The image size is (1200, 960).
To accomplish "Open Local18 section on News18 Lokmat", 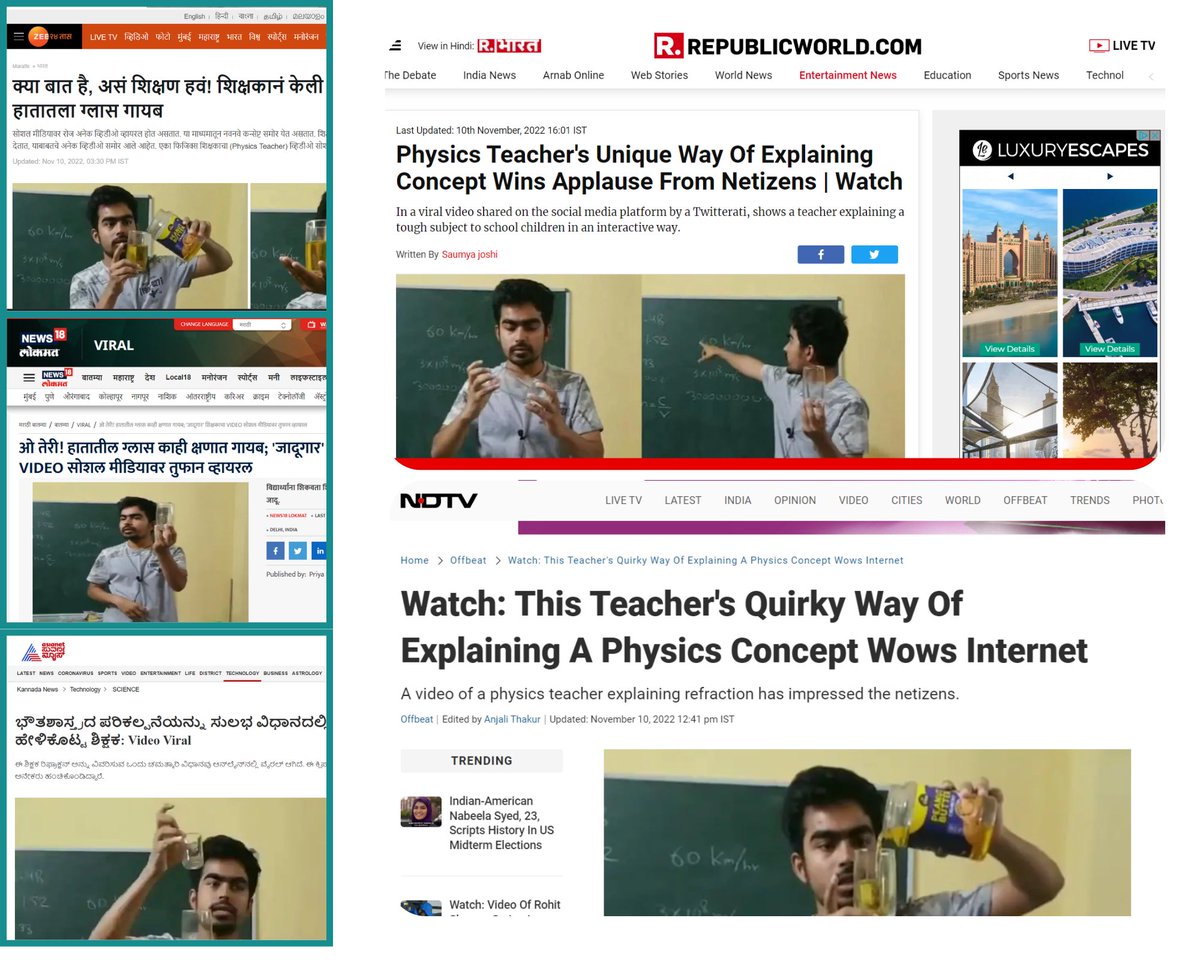I will [179, 378].
